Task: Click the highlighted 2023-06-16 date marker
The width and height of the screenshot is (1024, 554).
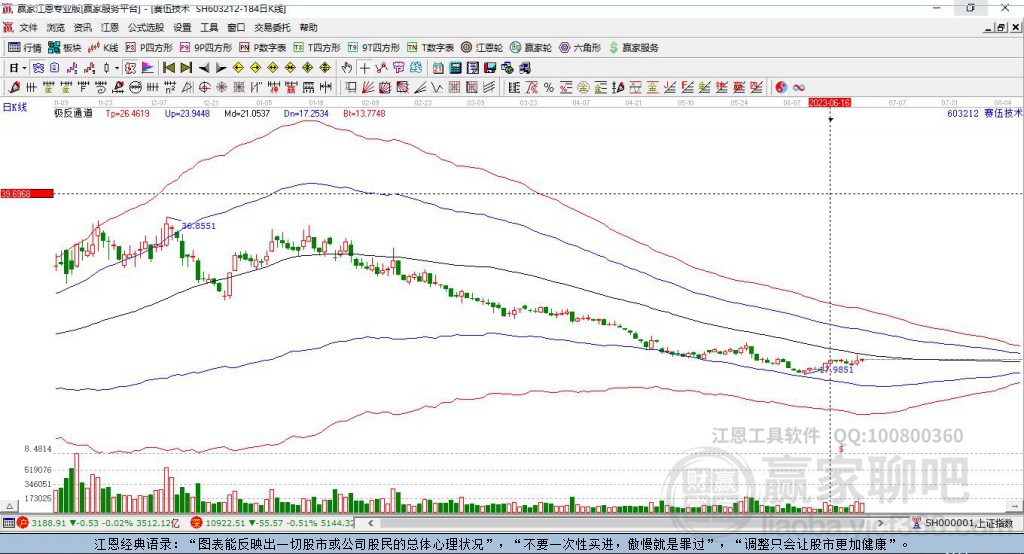Action: [829, 103]
